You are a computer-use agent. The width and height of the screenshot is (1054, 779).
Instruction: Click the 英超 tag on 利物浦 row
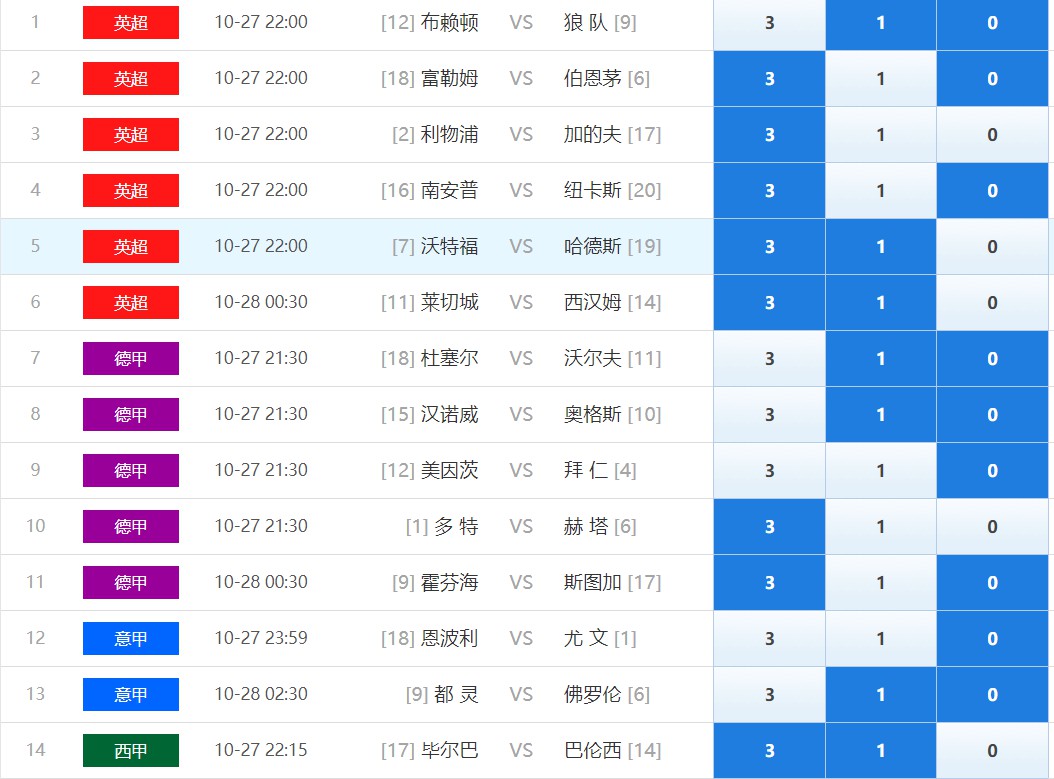point(131,134)
